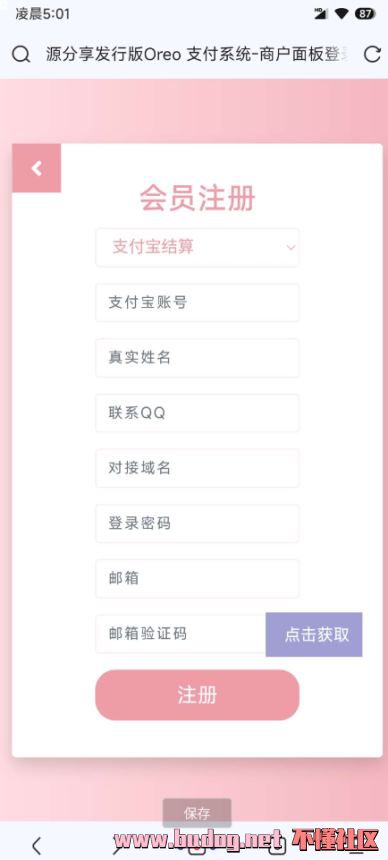
Task: Click into the 联系QQ field
Action: click(197, 413)
